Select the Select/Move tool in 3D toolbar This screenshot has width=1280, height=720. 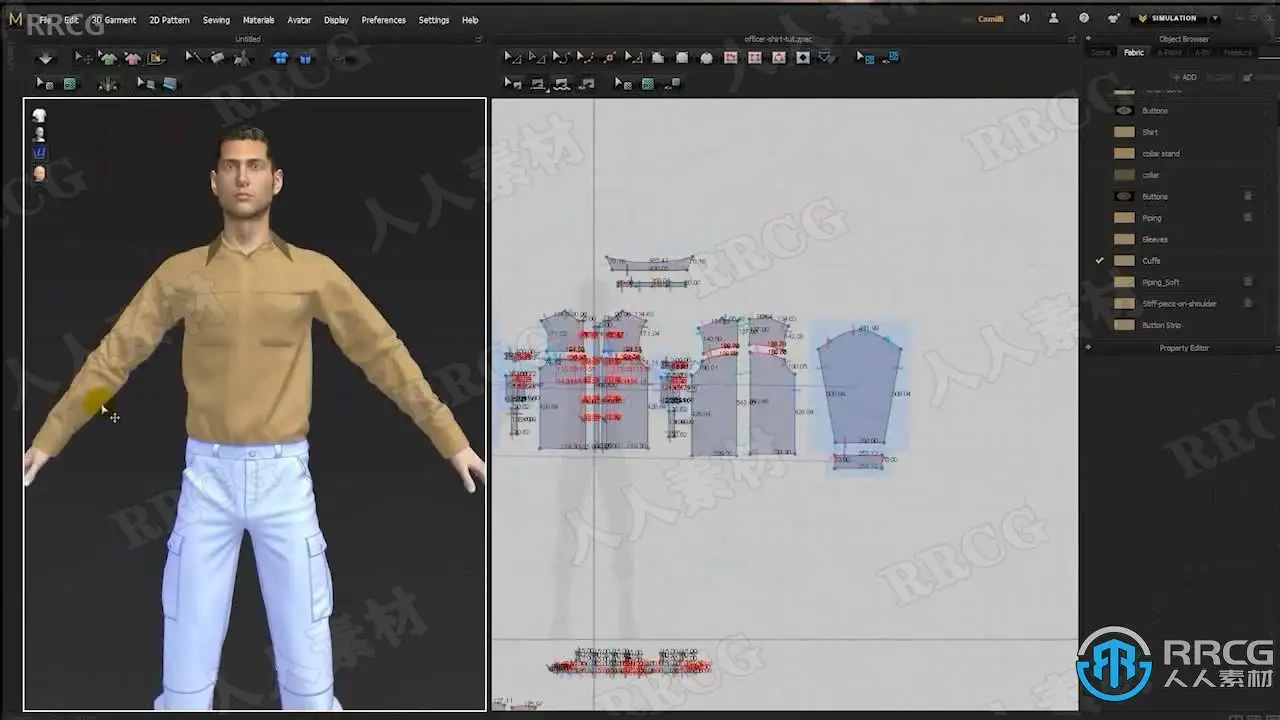coord(83,58)
